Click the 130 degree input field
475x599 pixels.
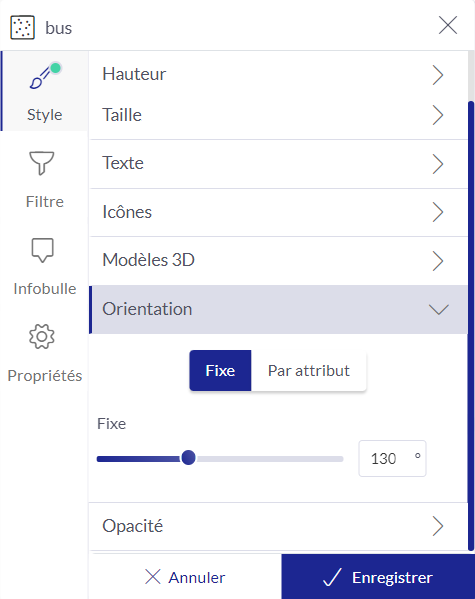[392, 458]
